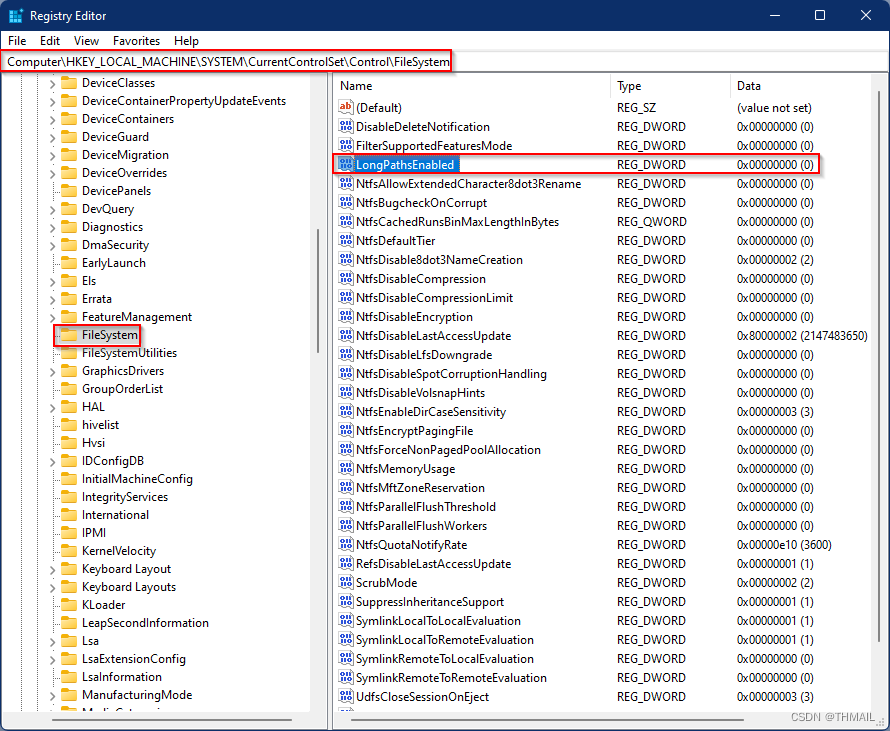
Task: Select the EarlyLaunch key
Action: pos(114,263)
